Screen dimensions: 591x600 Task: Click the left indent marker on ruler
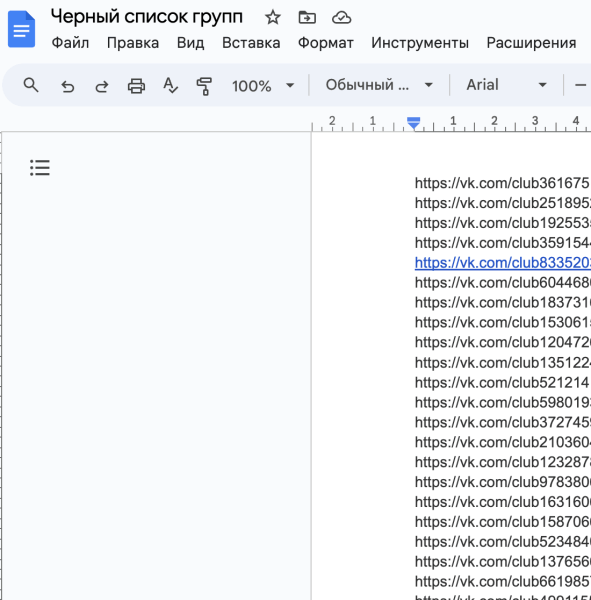click(414, 123)
